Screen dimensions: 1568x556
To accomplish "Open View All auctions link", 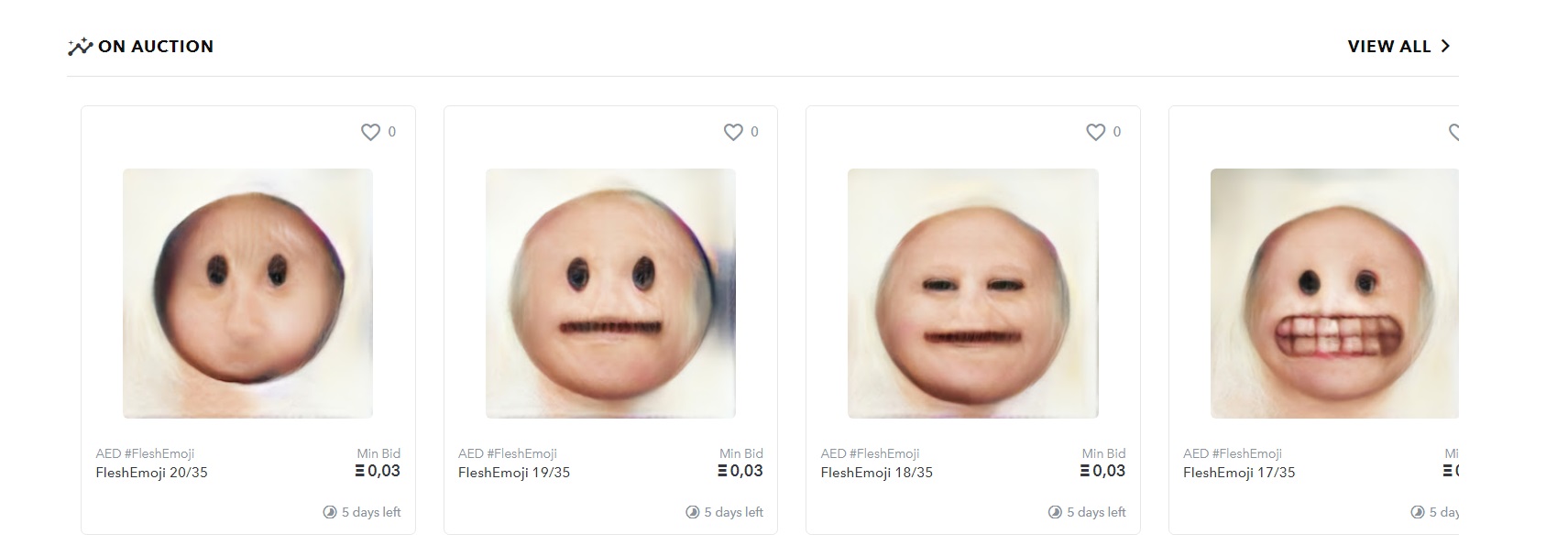I will tap(1388, 47).
